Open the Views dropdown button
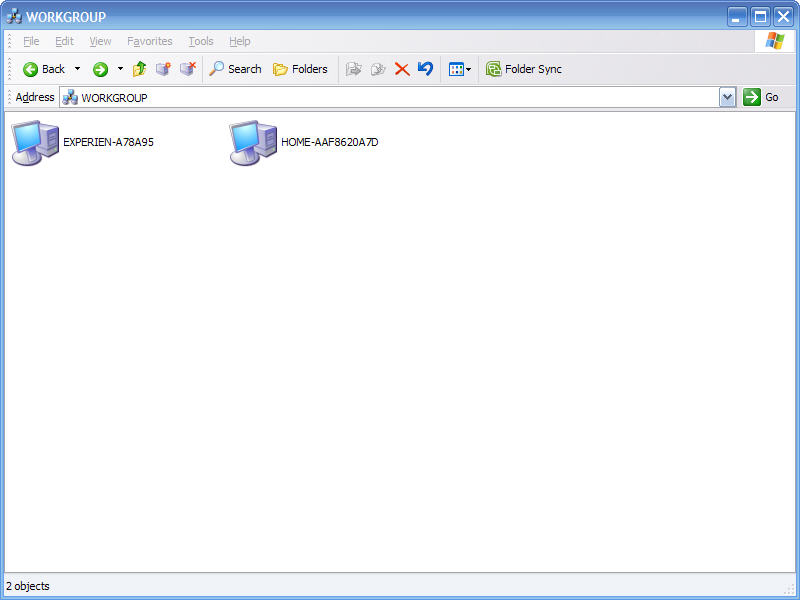 pos(460,69)
